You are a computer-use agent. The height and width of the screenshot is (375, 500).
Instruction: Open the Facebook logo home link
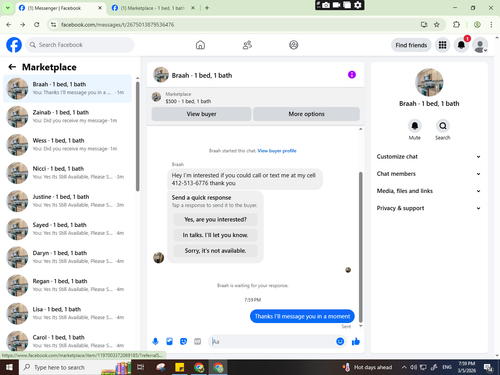[x=14, y=45]
